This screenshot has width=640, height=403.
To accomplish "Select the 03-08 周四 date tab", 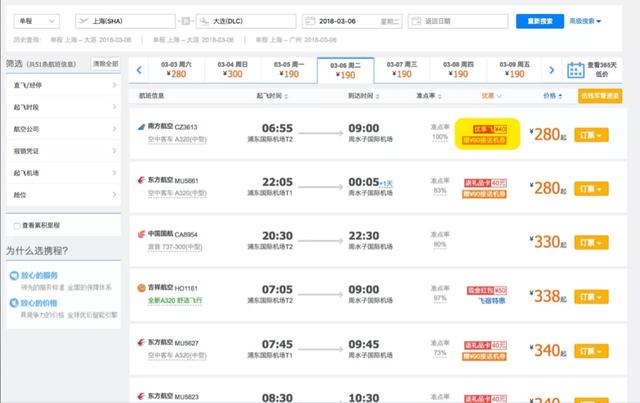I will [x=458, y=70].
